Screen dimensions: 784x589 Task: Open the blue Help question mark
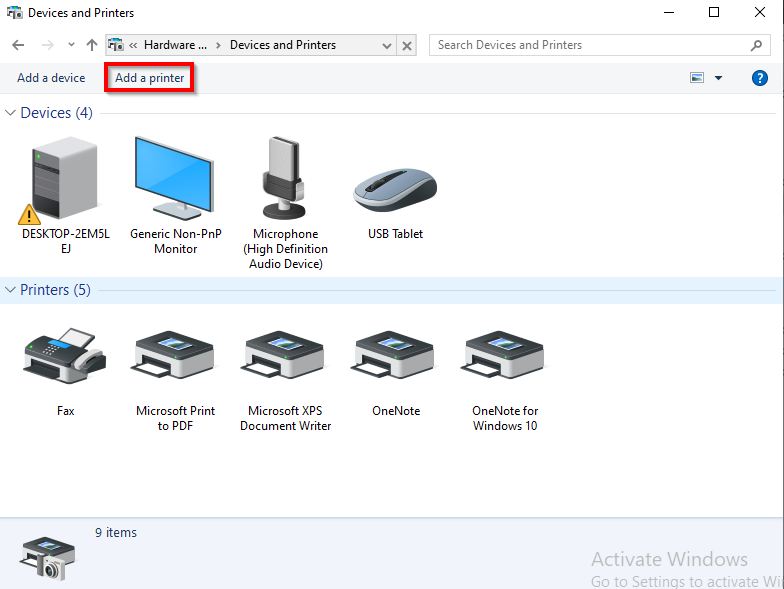point(759,78)
